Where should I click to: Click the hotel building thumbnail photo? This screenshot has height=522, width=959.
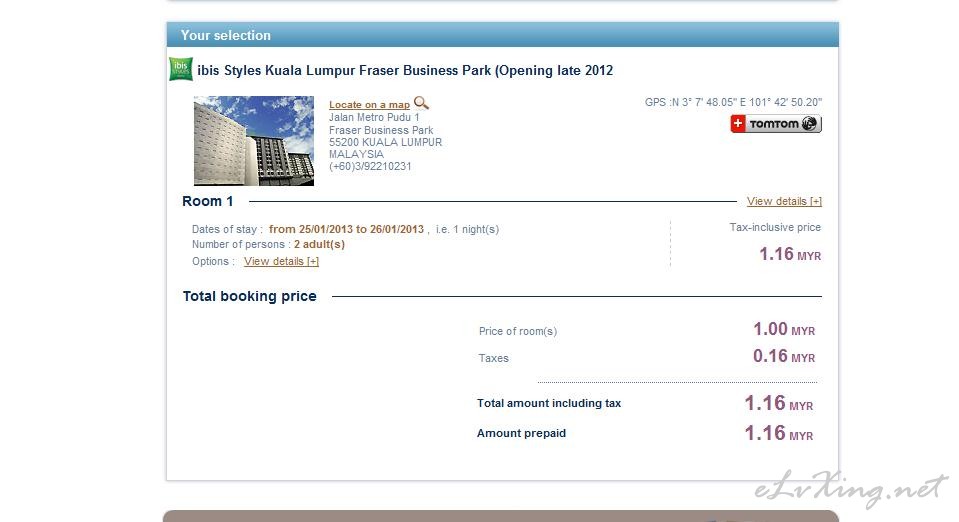click(254, 141)
